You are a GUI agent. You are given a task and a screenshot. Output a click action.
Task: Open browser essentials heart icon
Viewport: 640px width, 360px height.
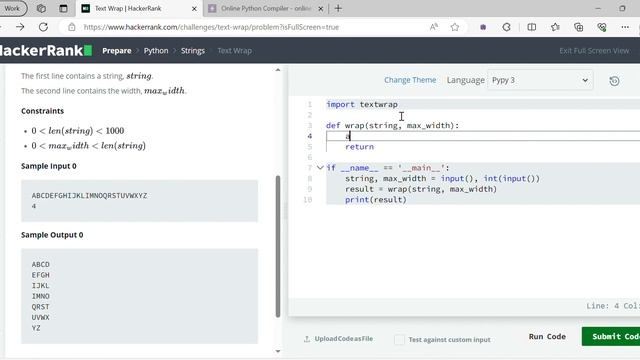[602, 27]
